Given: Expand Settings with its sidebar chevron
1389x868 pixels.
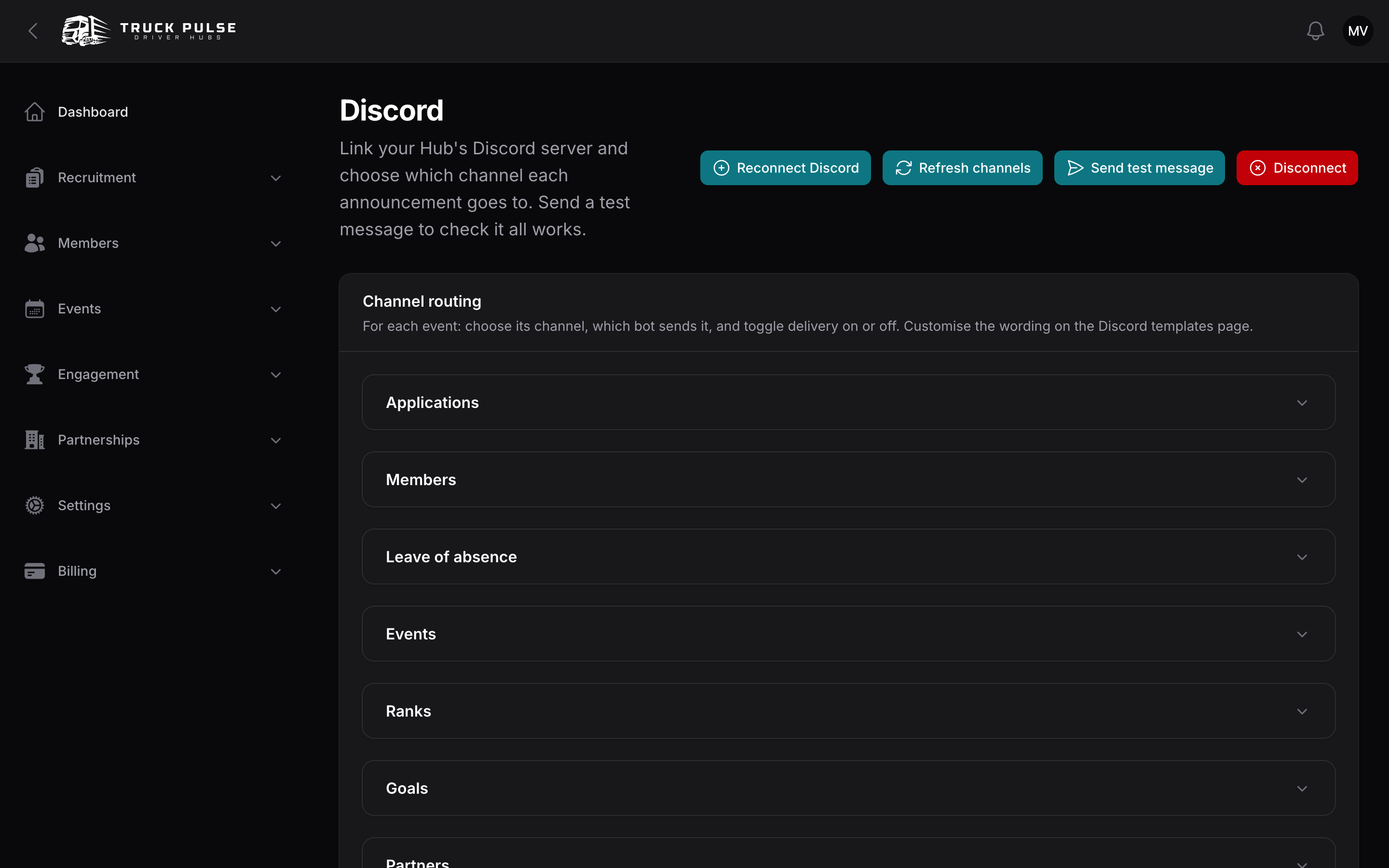Looking at the screenshot, I should click(275, 506).
